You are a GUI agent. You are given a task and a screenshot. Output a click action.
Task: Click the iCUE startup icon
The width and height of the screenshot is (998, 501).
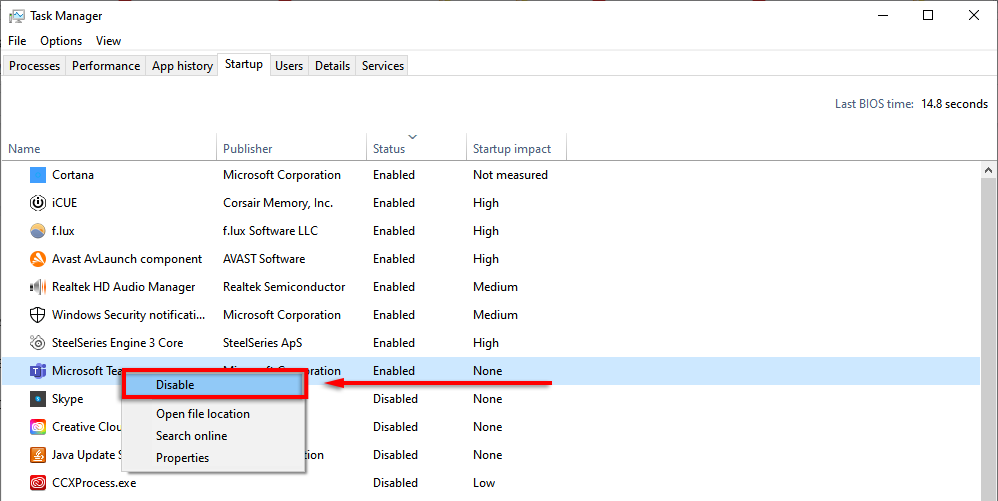coord(38,203)
